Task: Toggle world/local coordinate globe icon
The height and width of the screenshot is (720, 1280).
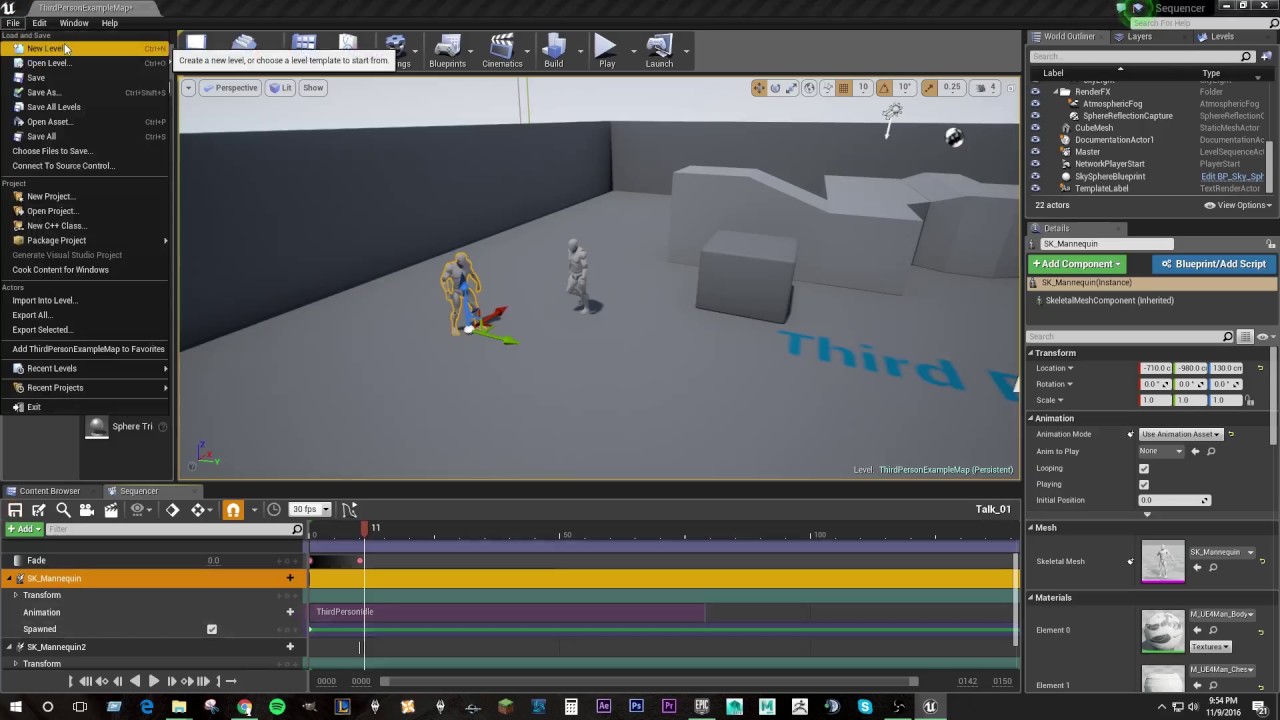Action: [809, 88]
